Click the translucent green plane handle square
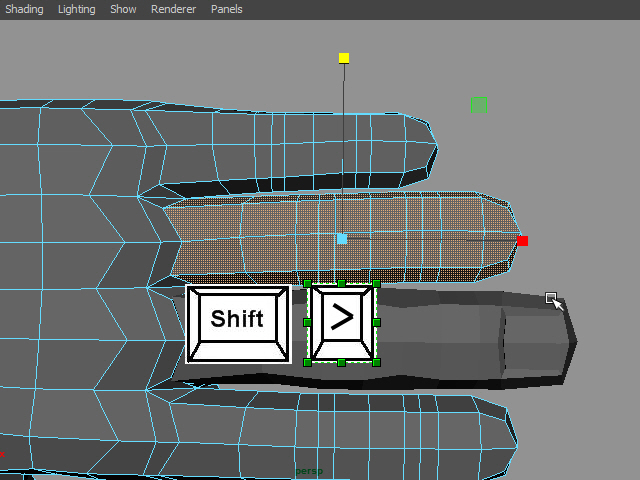The image size is (640, 480). (x=479, y=105)
